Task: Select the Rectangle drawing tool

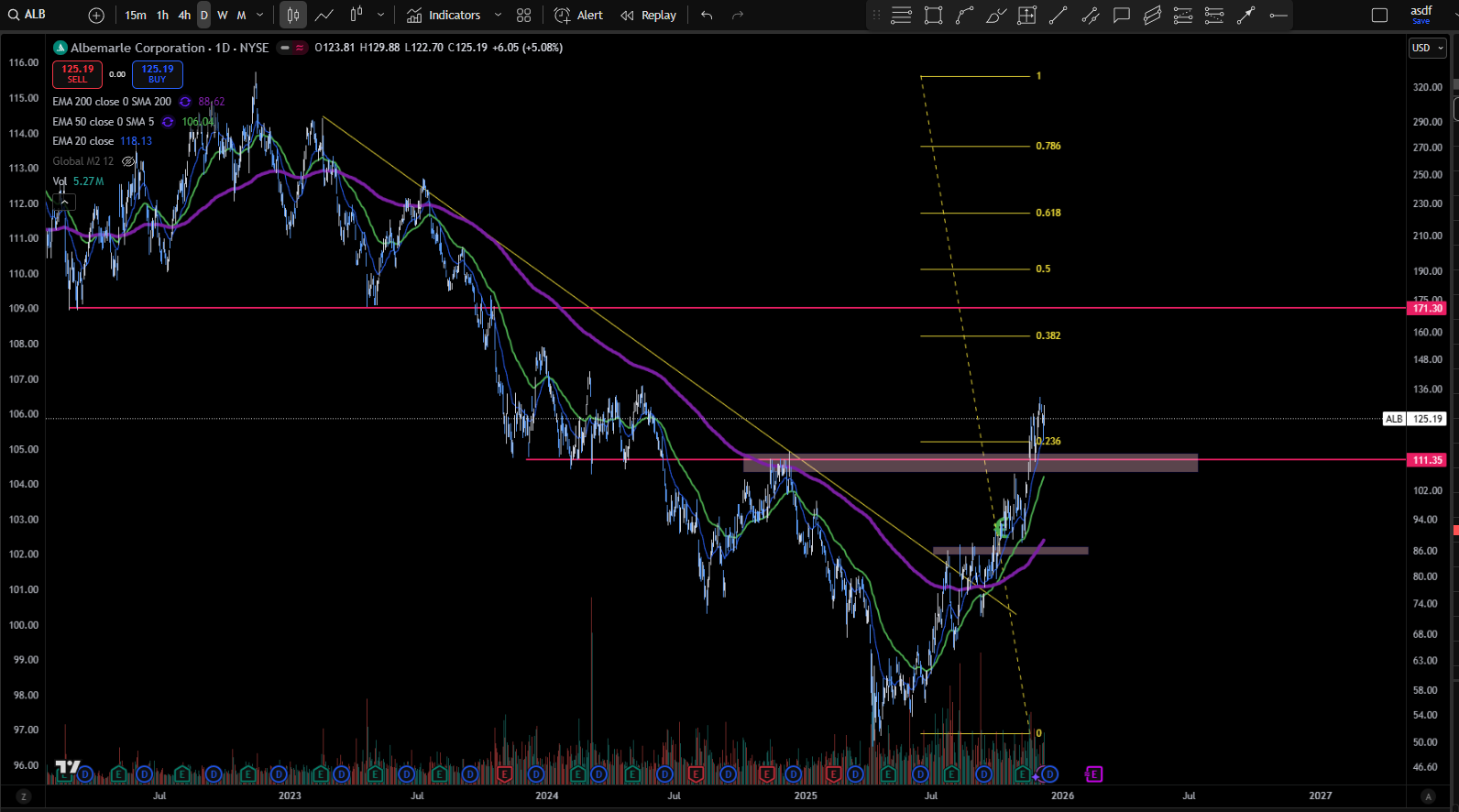Action: (934, 15)
